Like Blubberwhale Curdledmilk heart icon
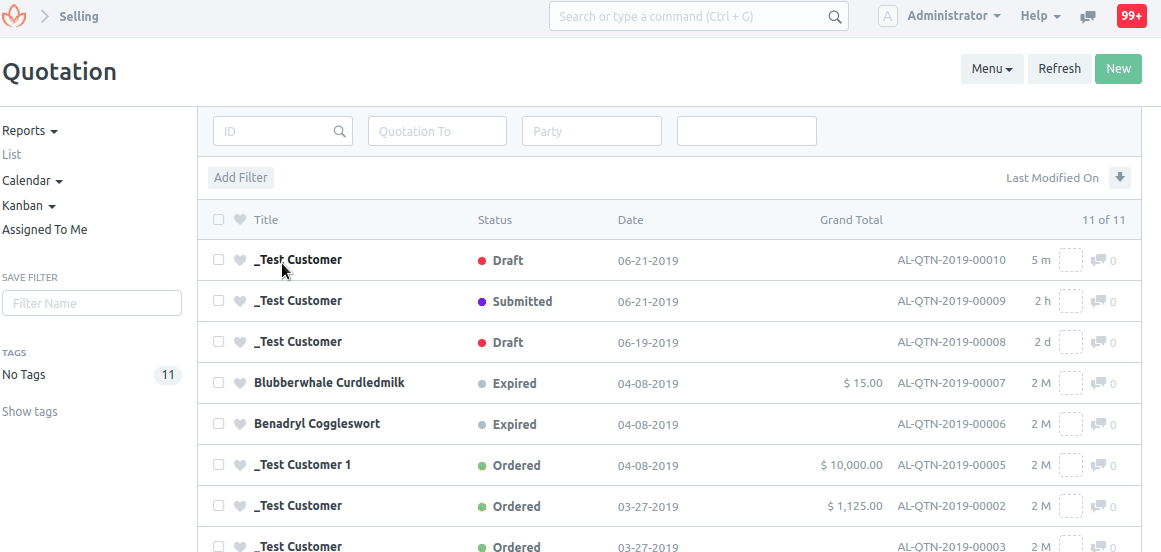Image resolution: width=1161 pixels, height=552 pixels. [239, 383]
